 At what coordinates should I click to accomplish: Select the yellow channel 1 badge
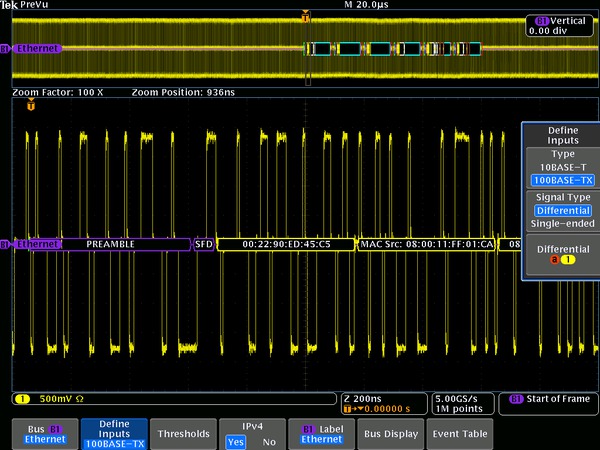20,399
